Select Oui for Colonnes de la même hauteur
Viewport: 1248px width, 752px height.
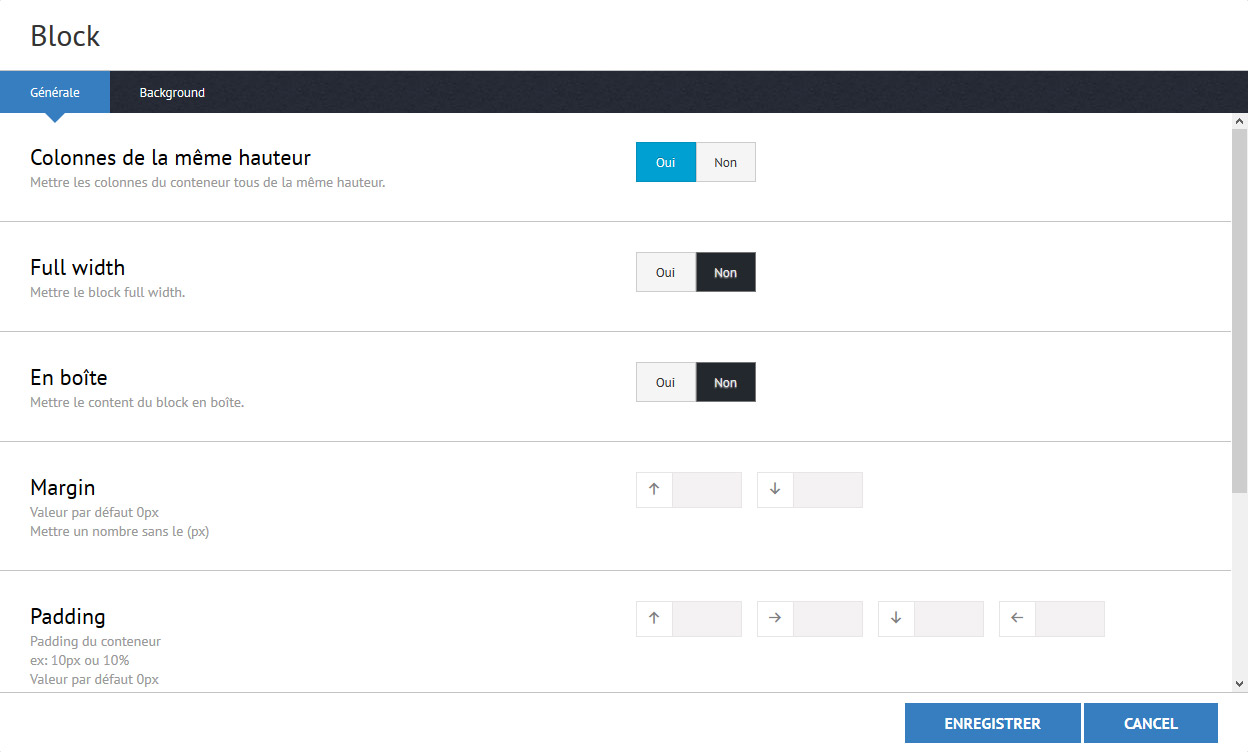click(665, 162)
